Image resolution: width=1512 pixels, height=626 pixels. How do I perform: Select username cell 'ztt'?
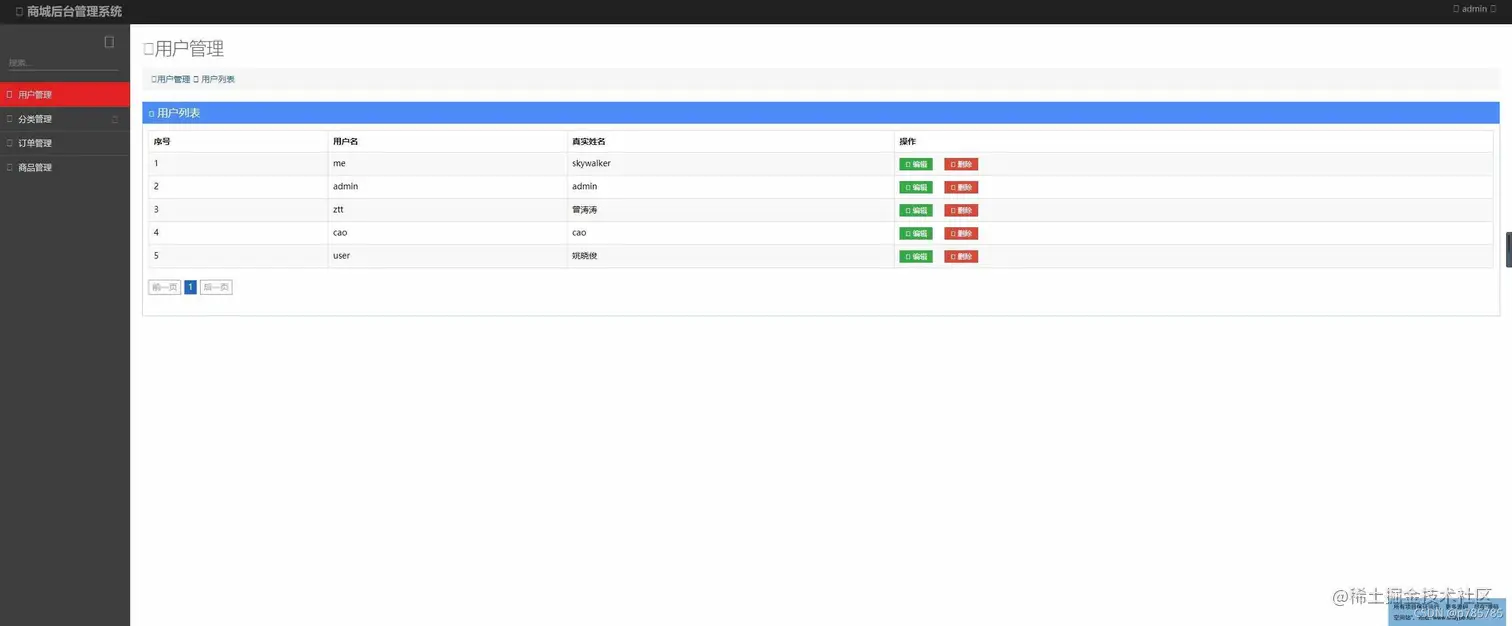(x=447, y=210)
